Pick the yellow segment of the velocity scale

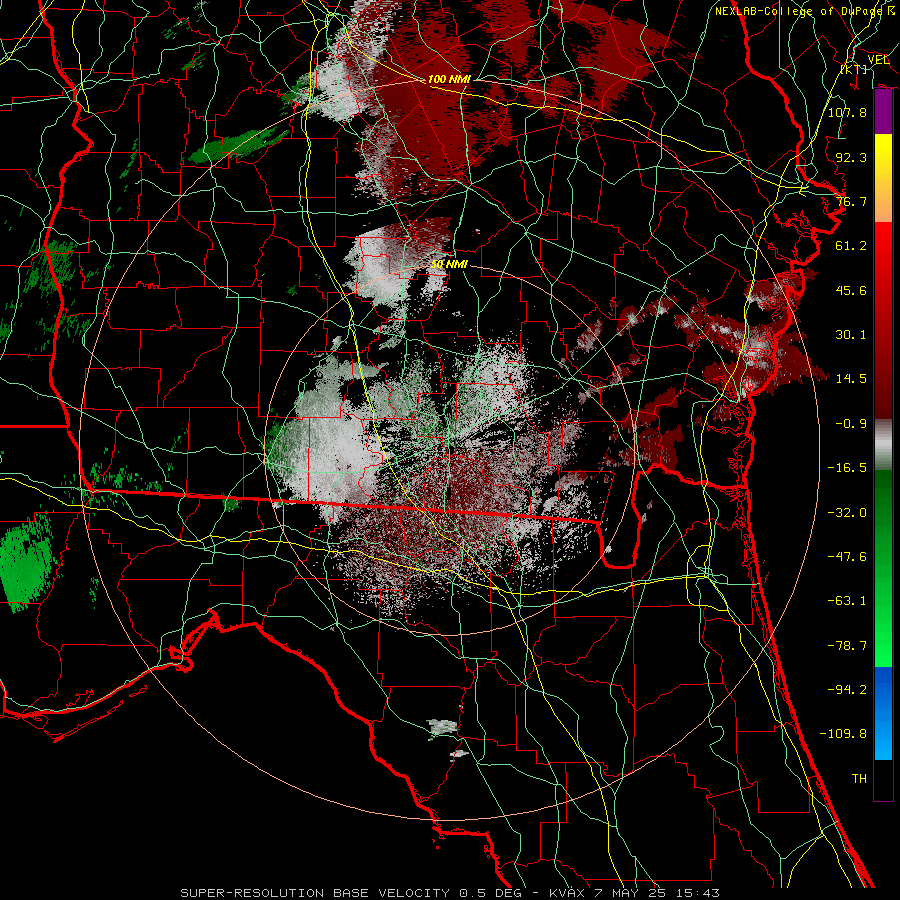pos(883,178)
